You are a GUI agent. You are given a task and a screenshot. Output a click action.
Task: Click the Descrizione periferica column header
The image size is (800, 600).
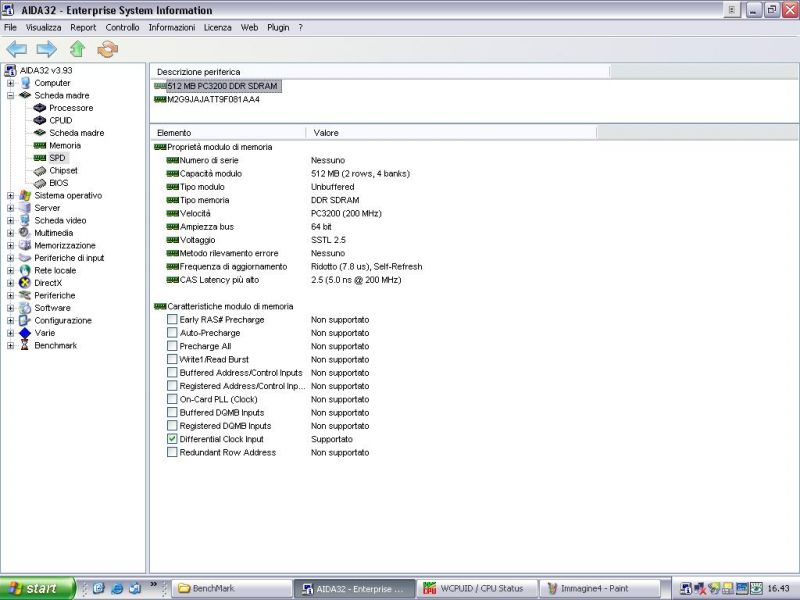click(380, 72)
